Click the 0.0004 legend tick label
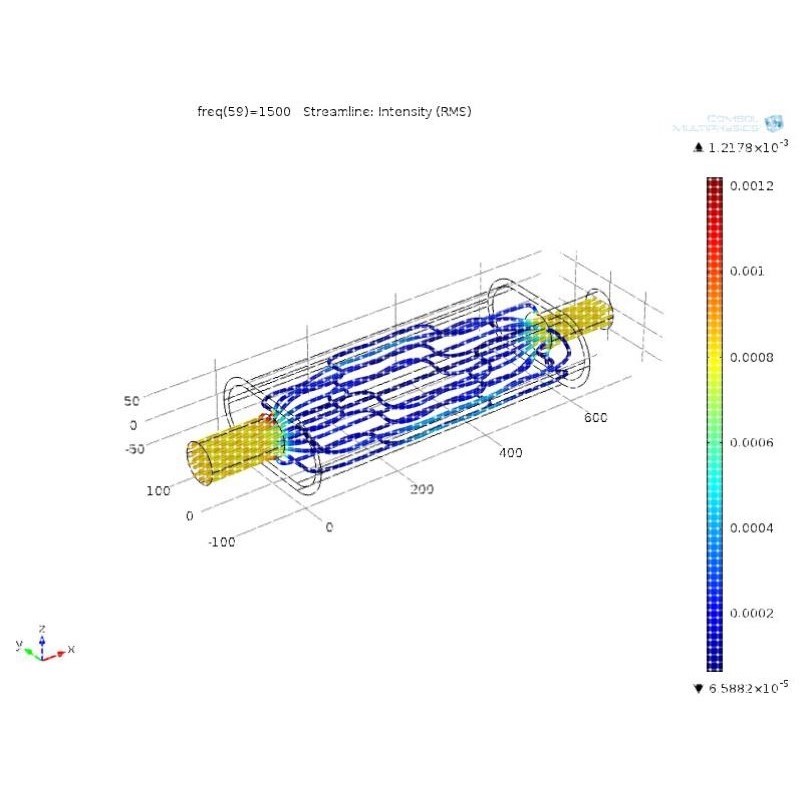The image size is (803, 803). click(x=751, y=527)
